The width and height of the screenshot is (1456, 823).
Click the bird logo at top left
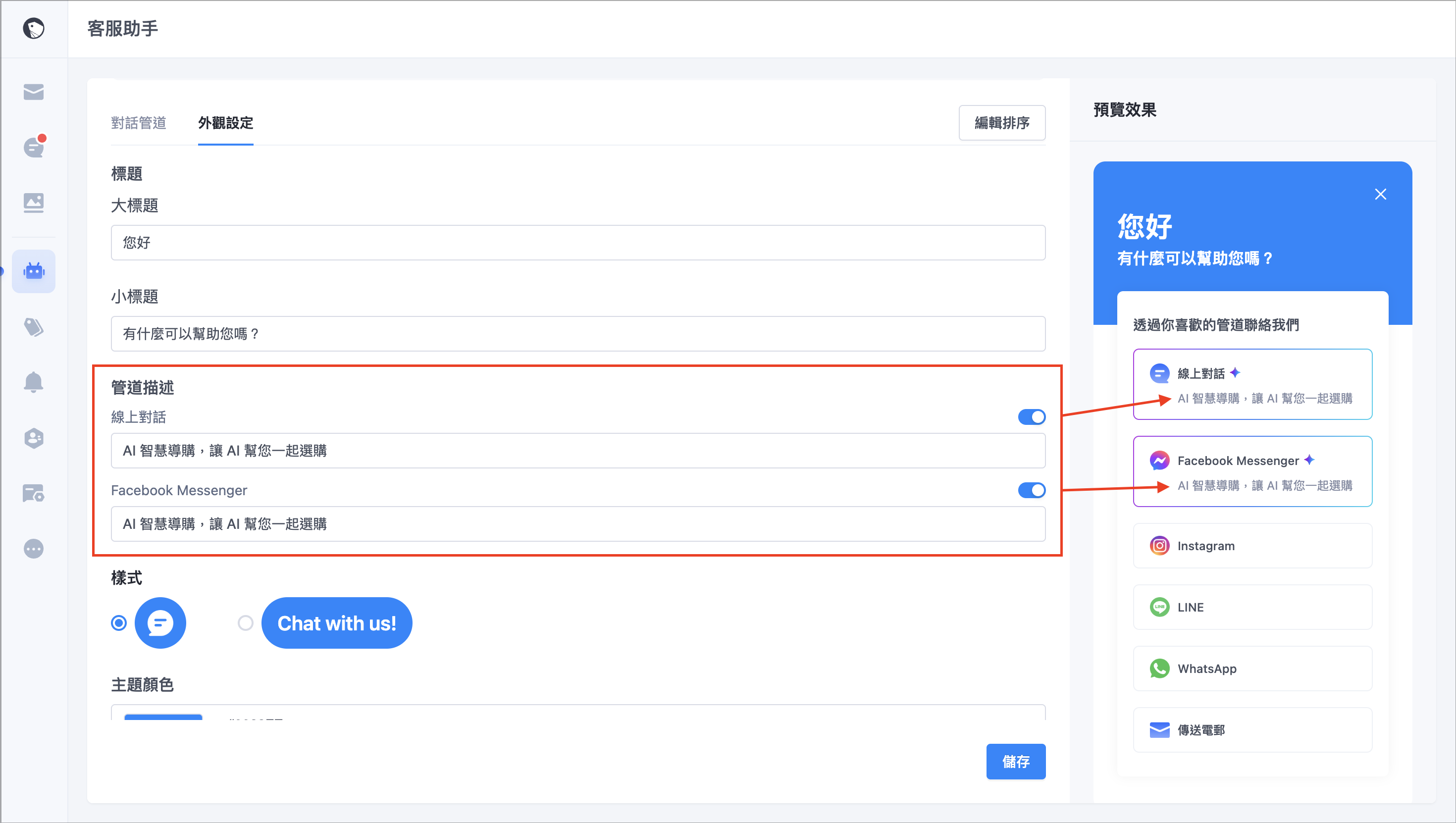point(33,28)
